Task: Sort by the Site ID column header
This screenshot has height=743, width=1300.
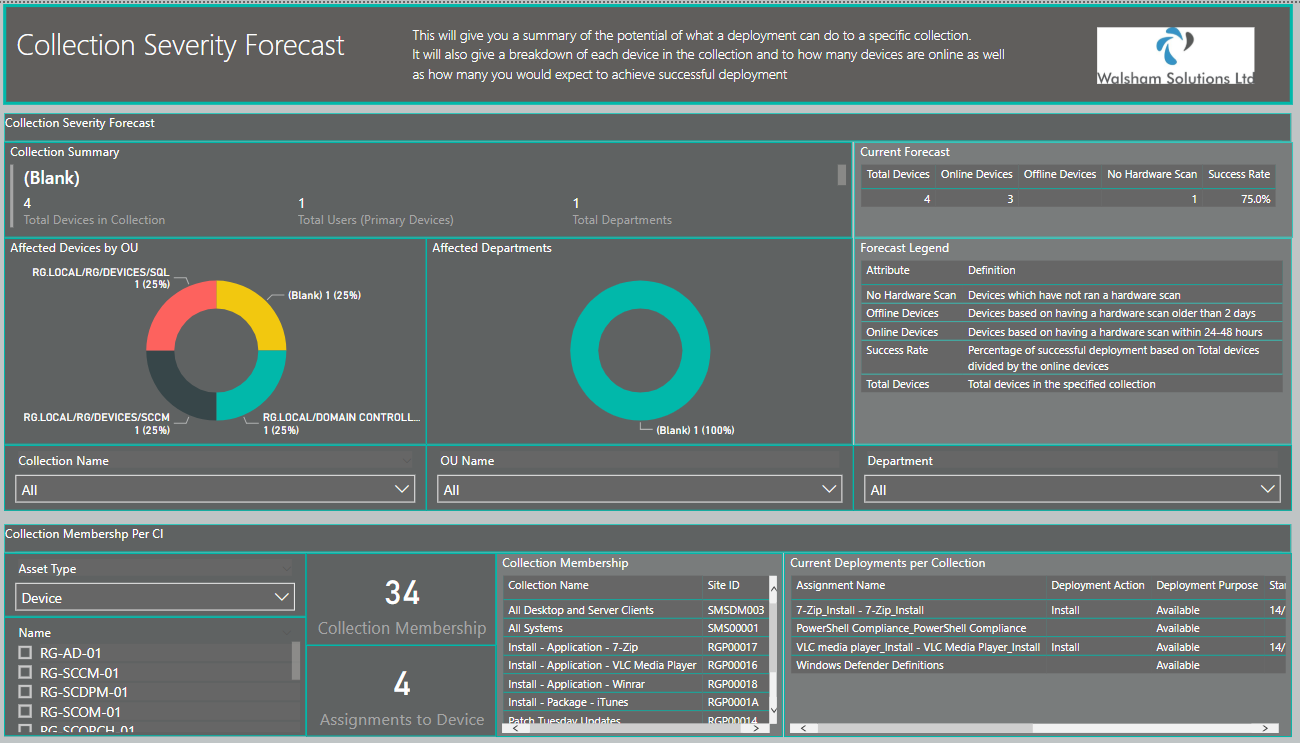Action: (x=724, y=585)
